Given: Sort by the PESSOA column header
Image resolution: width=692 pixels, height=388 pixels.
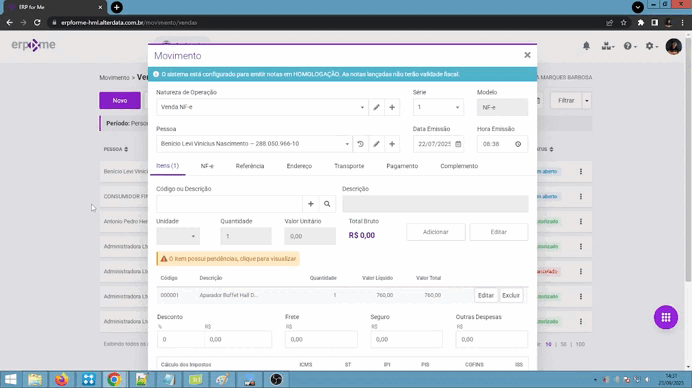Looking at the screenshot, I should click(116, 149).
